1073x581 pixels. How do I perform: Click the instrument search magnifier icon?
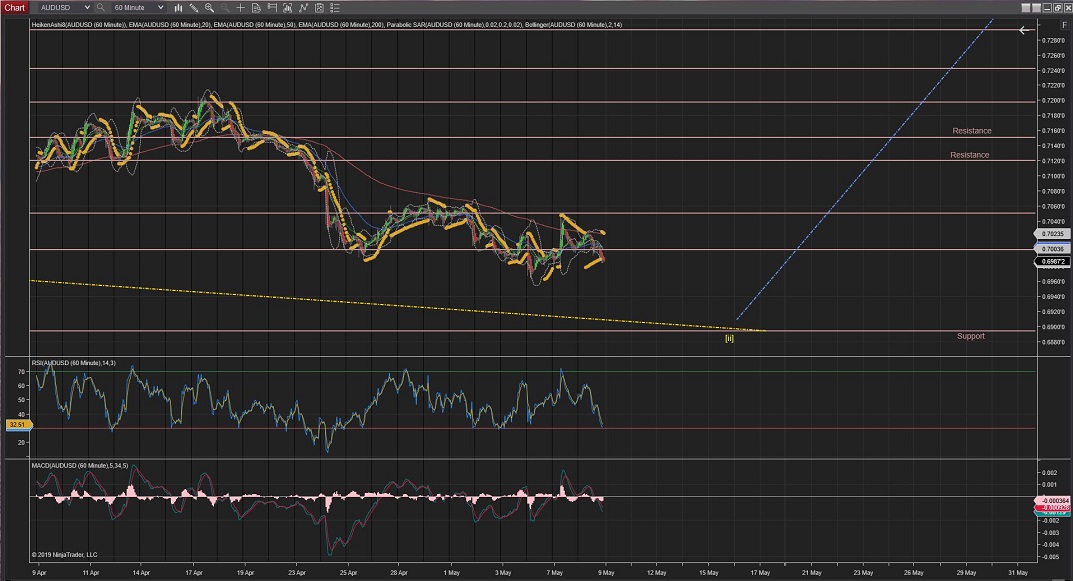click(100, 7)
